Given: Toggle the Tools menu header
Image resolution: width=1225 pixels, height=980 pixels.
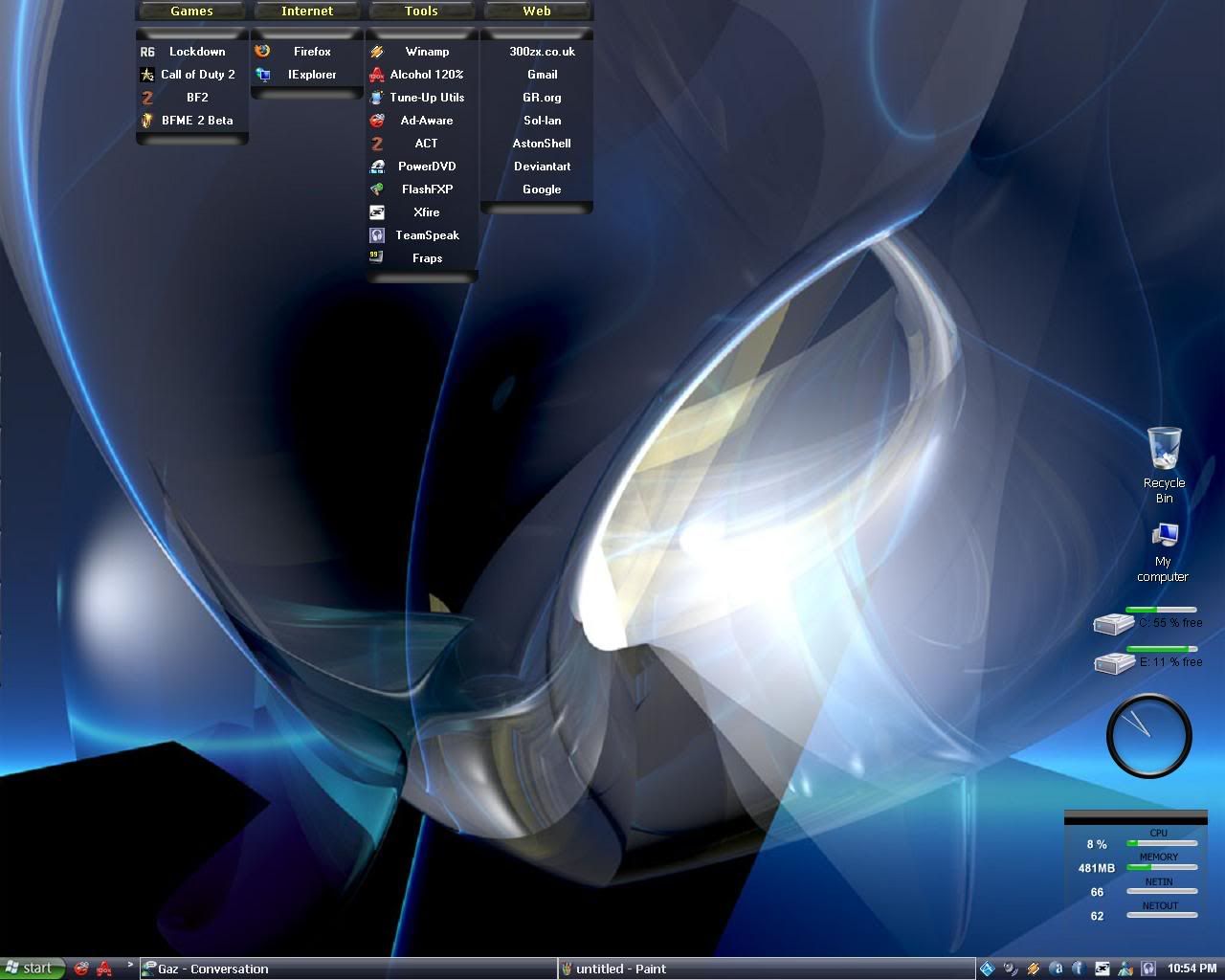Looking at the screenshot, I should pos(421,11).
